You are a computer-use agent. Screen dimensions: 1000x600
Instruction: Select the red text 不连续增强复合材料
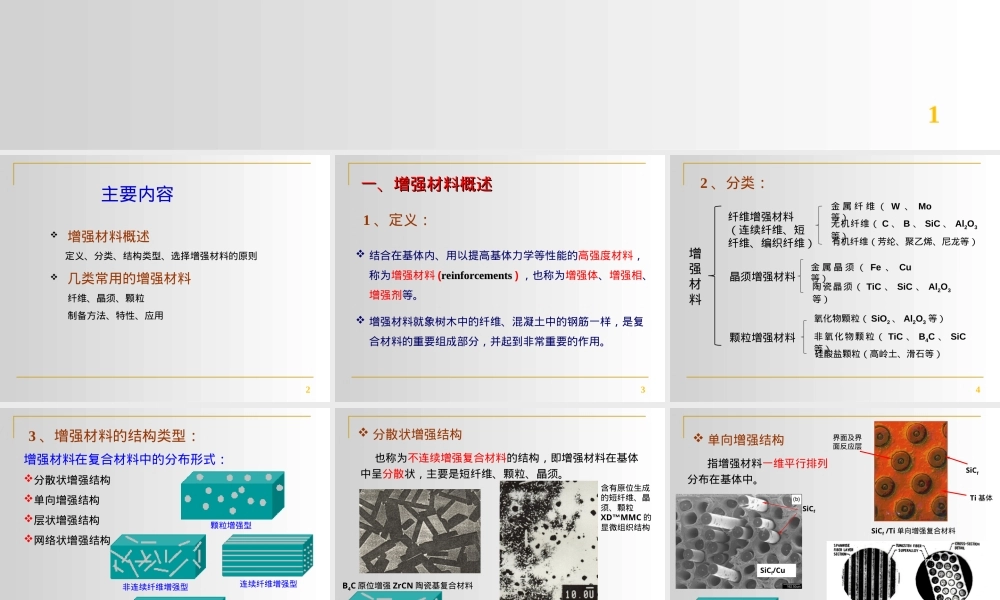click(457, 458)
